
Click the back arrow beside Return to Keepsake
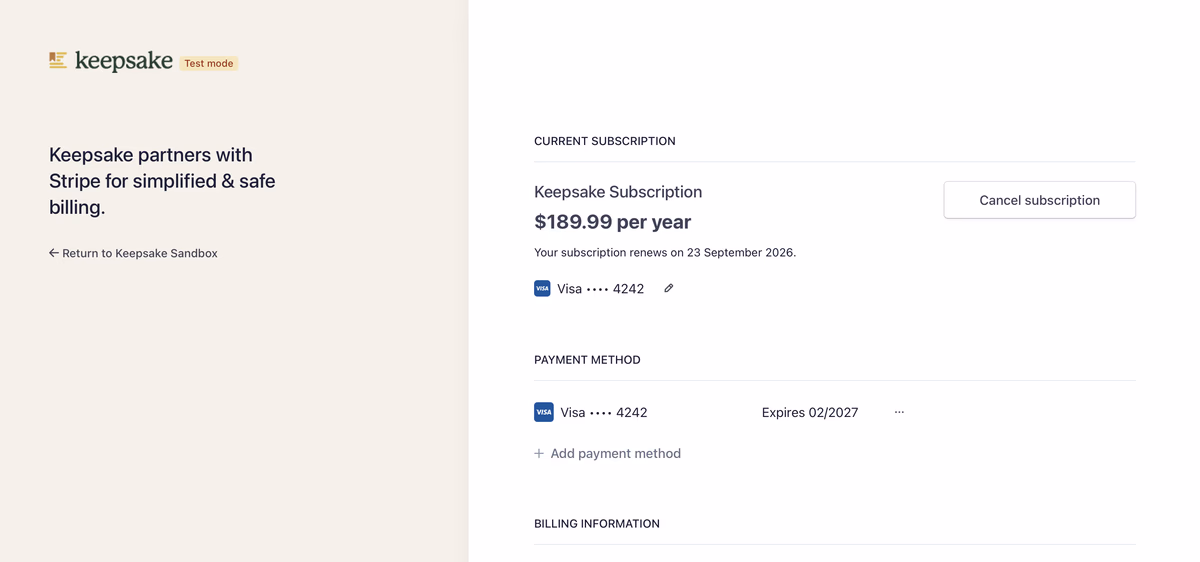tap(54, 253)
